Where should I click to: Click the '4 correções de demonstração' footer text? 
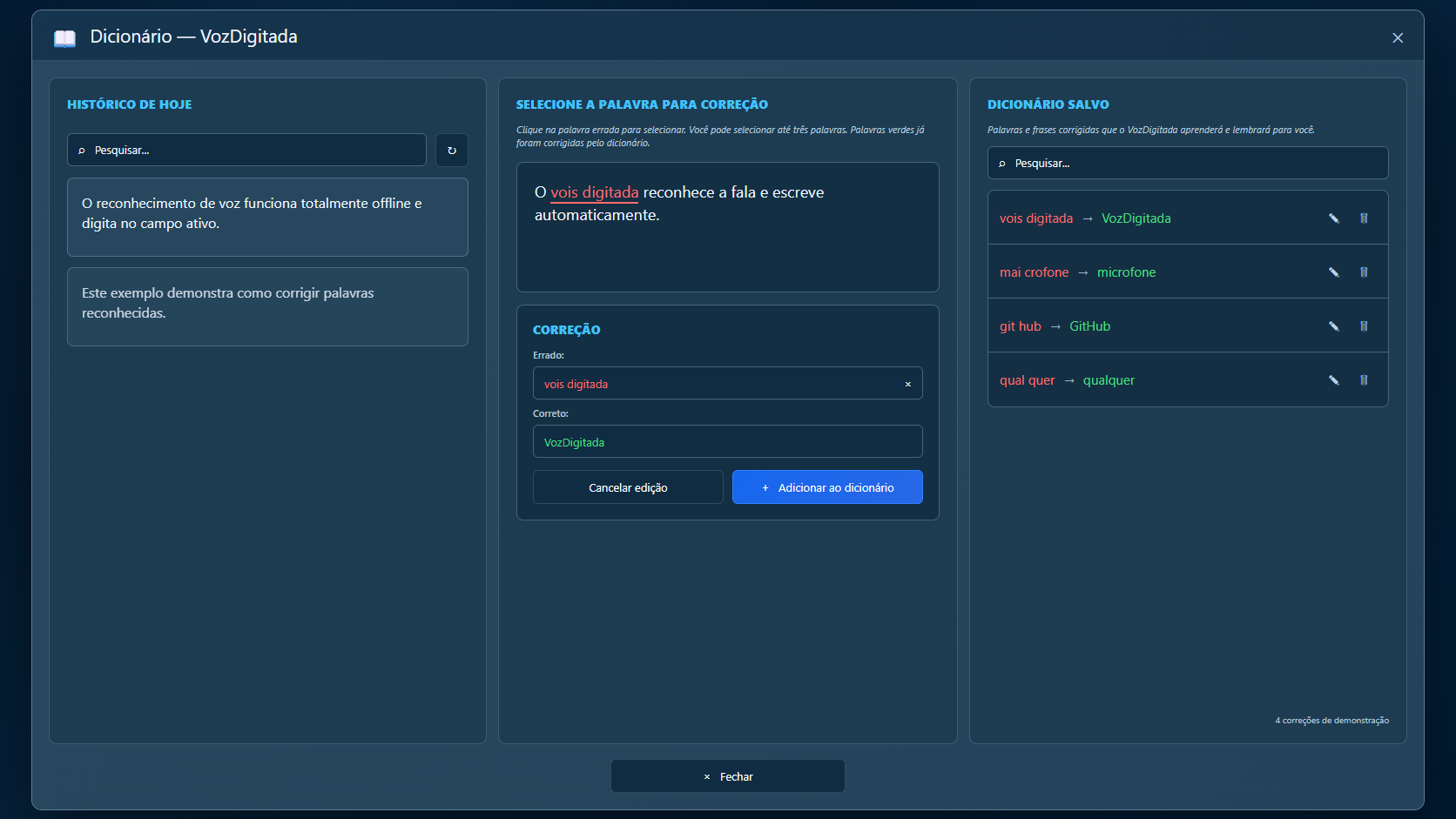click(x=1332, y=721)
